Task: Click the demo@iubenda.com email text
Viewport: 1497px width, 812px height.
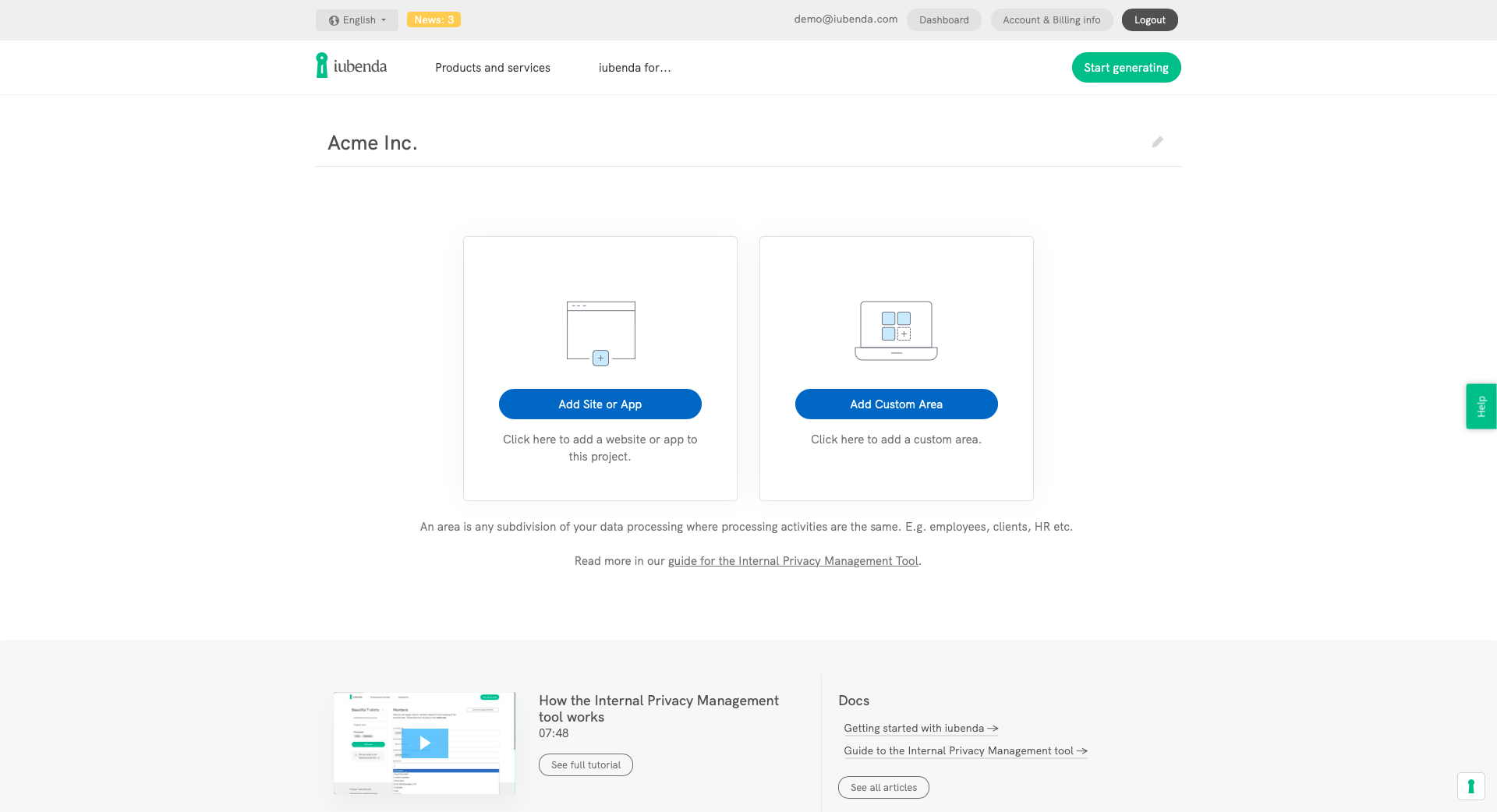Action: (845, 19)
